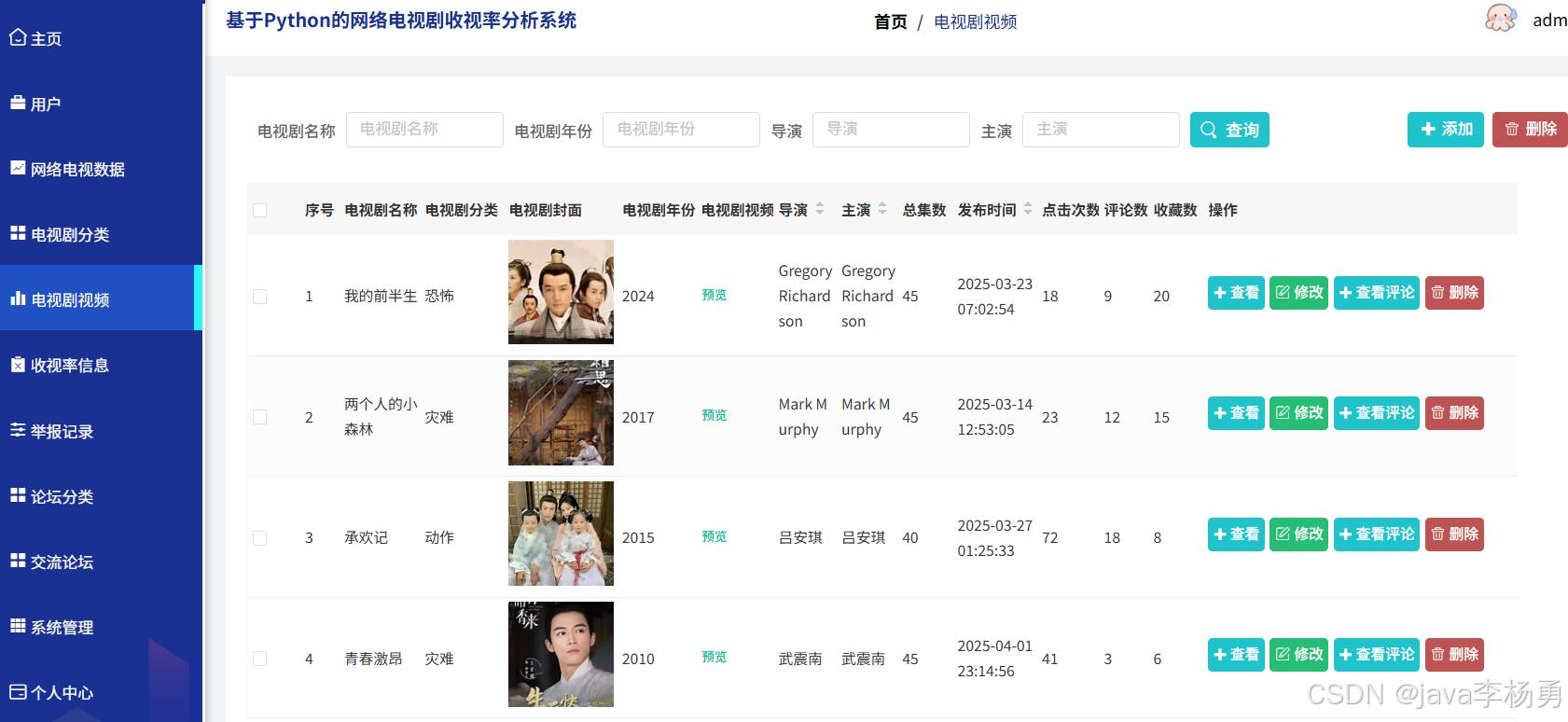
Task: Click the trash icon in 删除 for 我的前半生
Action: (x=1437, y=293)
